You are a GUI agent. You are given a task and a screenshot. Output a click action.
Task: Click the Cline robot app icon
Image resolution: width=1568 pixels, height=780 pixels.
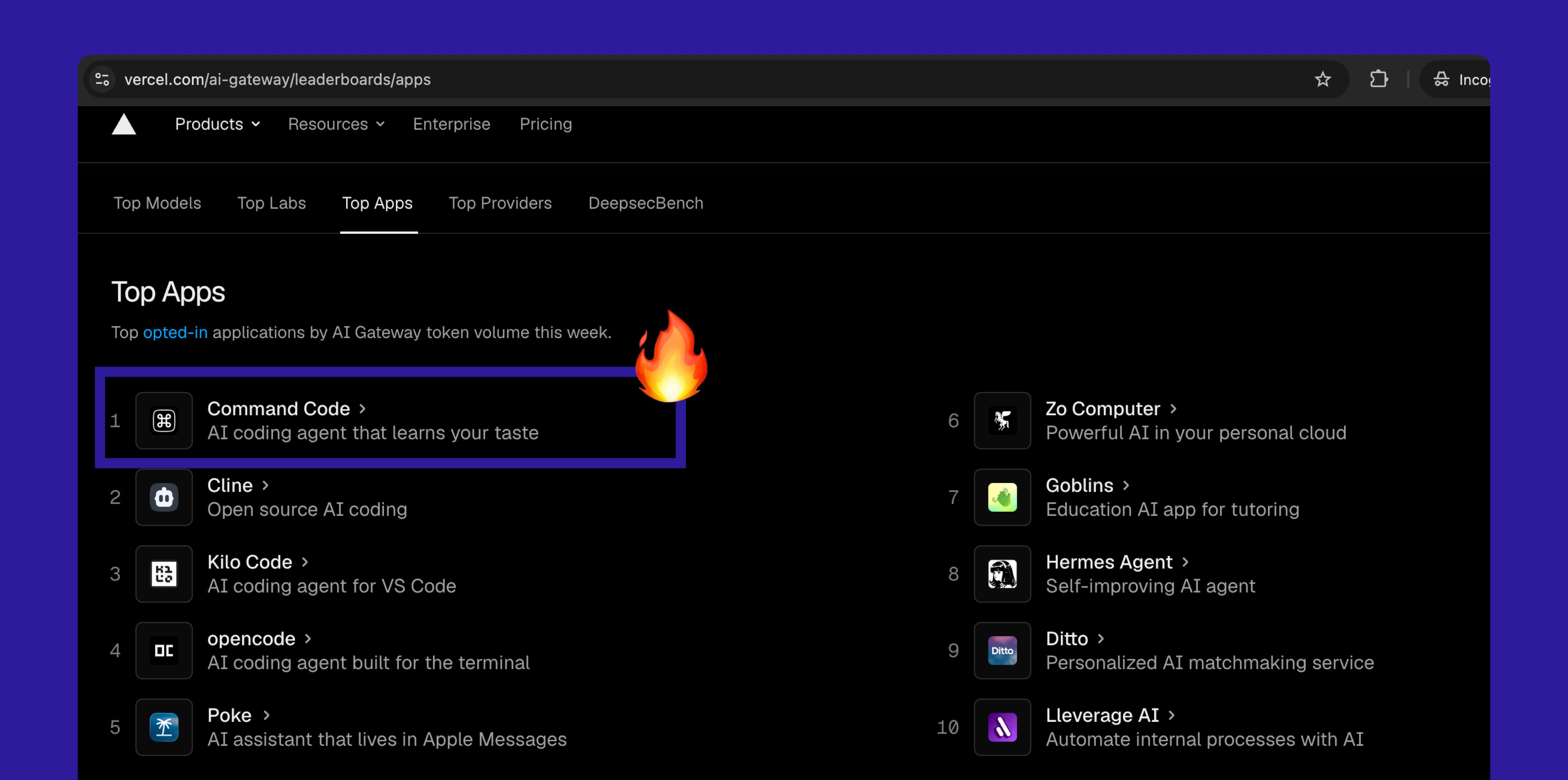[164, 497]
